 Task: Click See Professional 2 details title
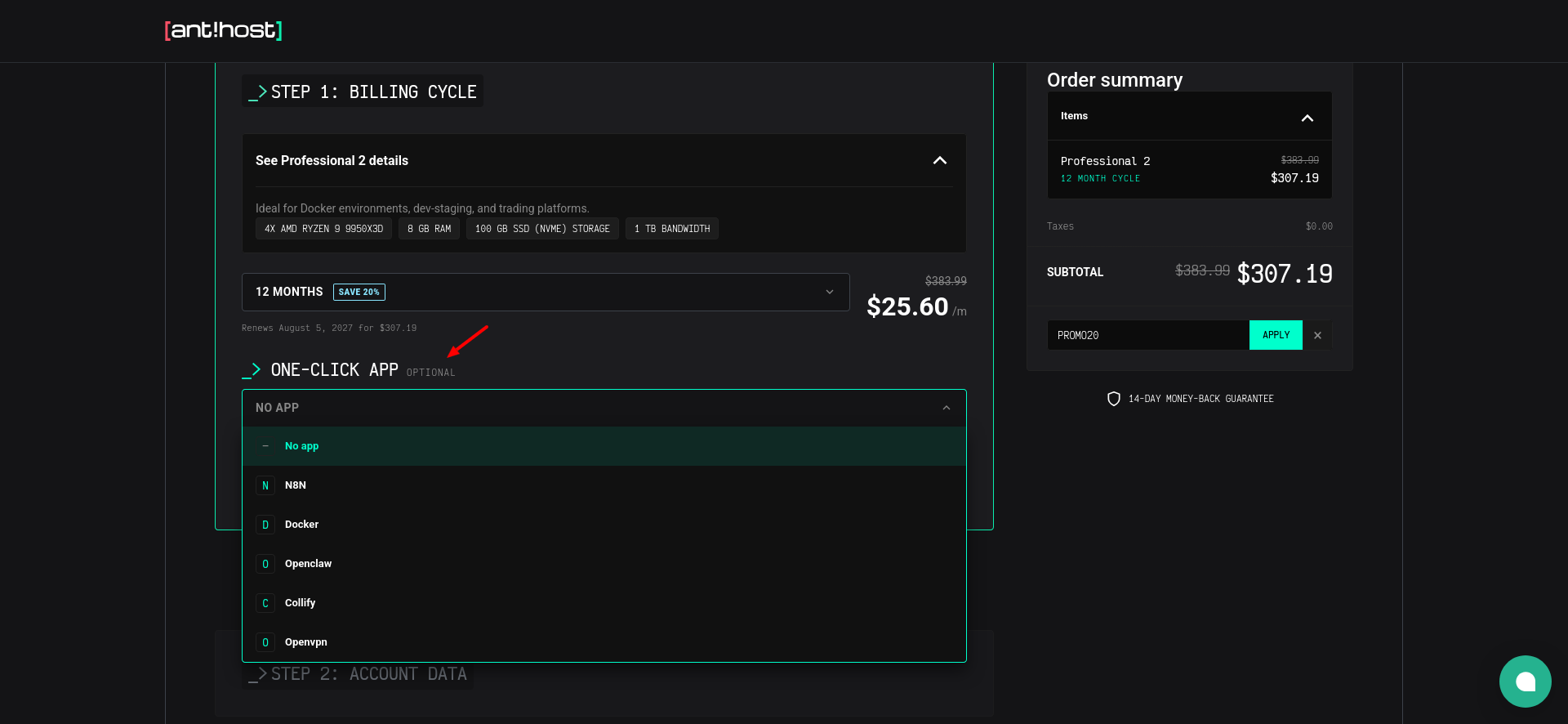coord(332,160)
